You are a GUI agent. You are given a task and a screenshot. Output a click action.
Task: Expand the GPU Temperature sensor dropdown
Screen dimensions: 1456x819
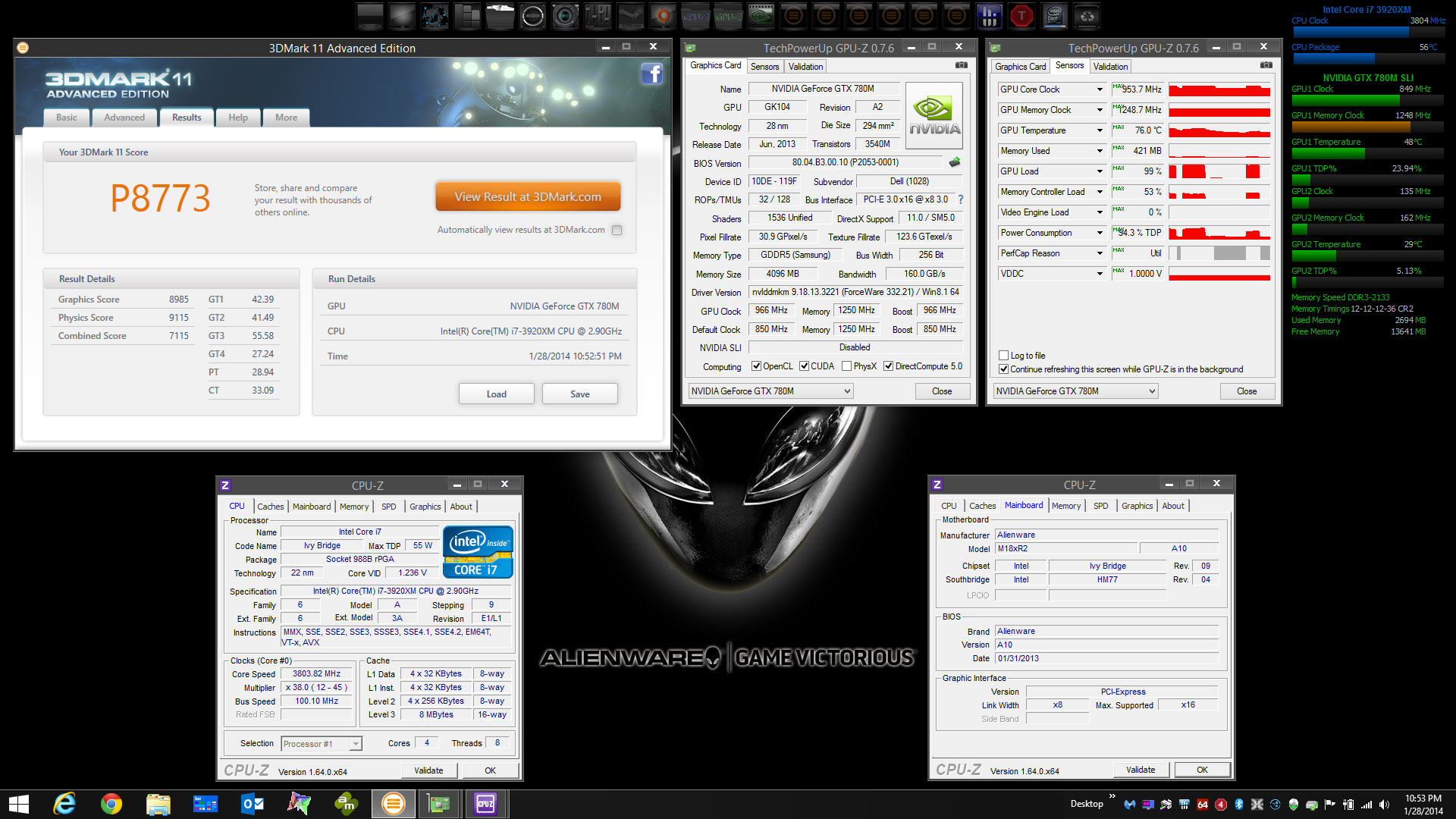1100,130
